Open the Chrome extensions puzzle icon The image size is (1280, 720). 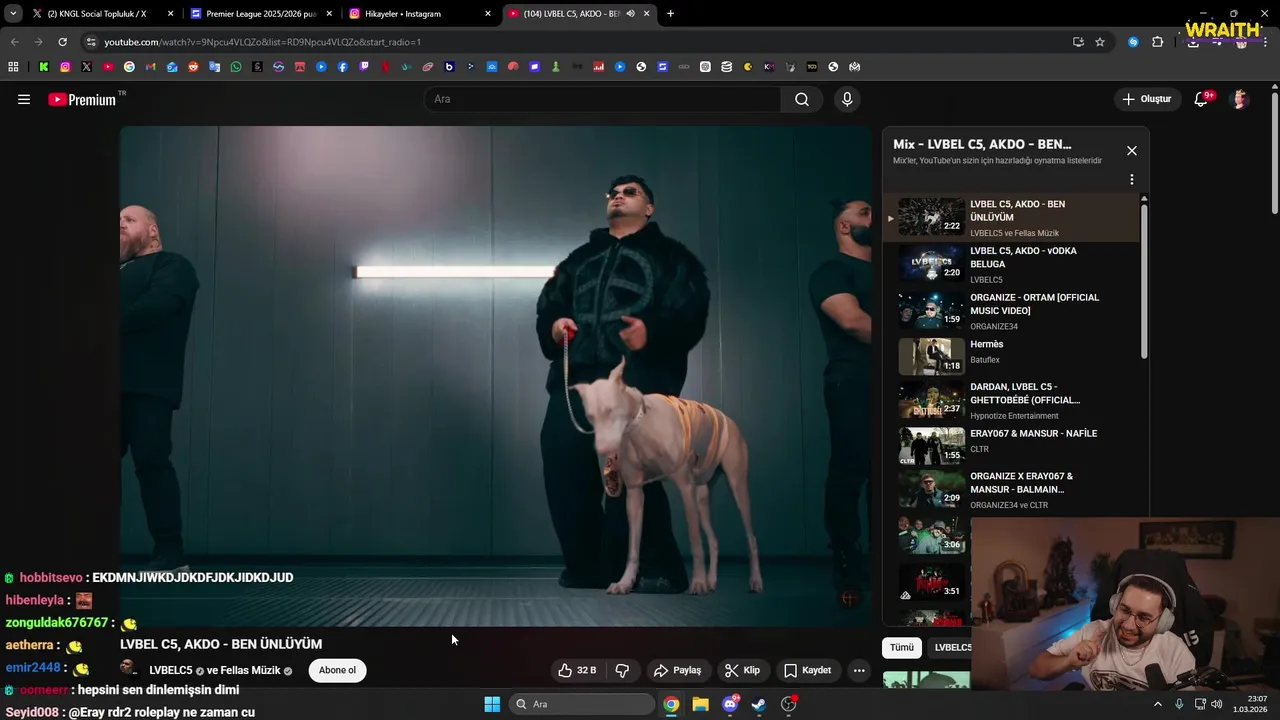tap(1158, 42)
